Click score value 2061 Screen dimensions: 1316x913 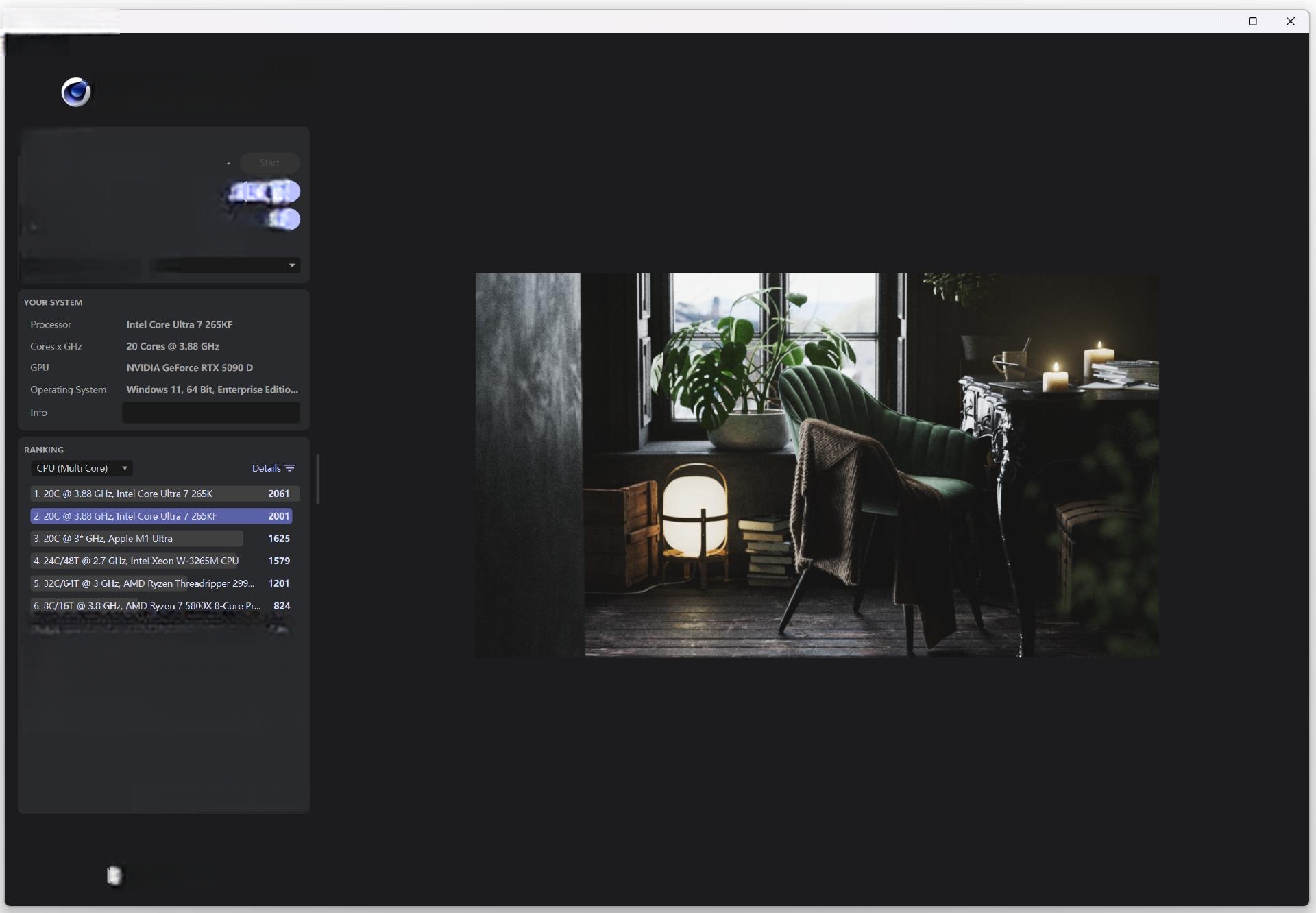pos(278,494)
